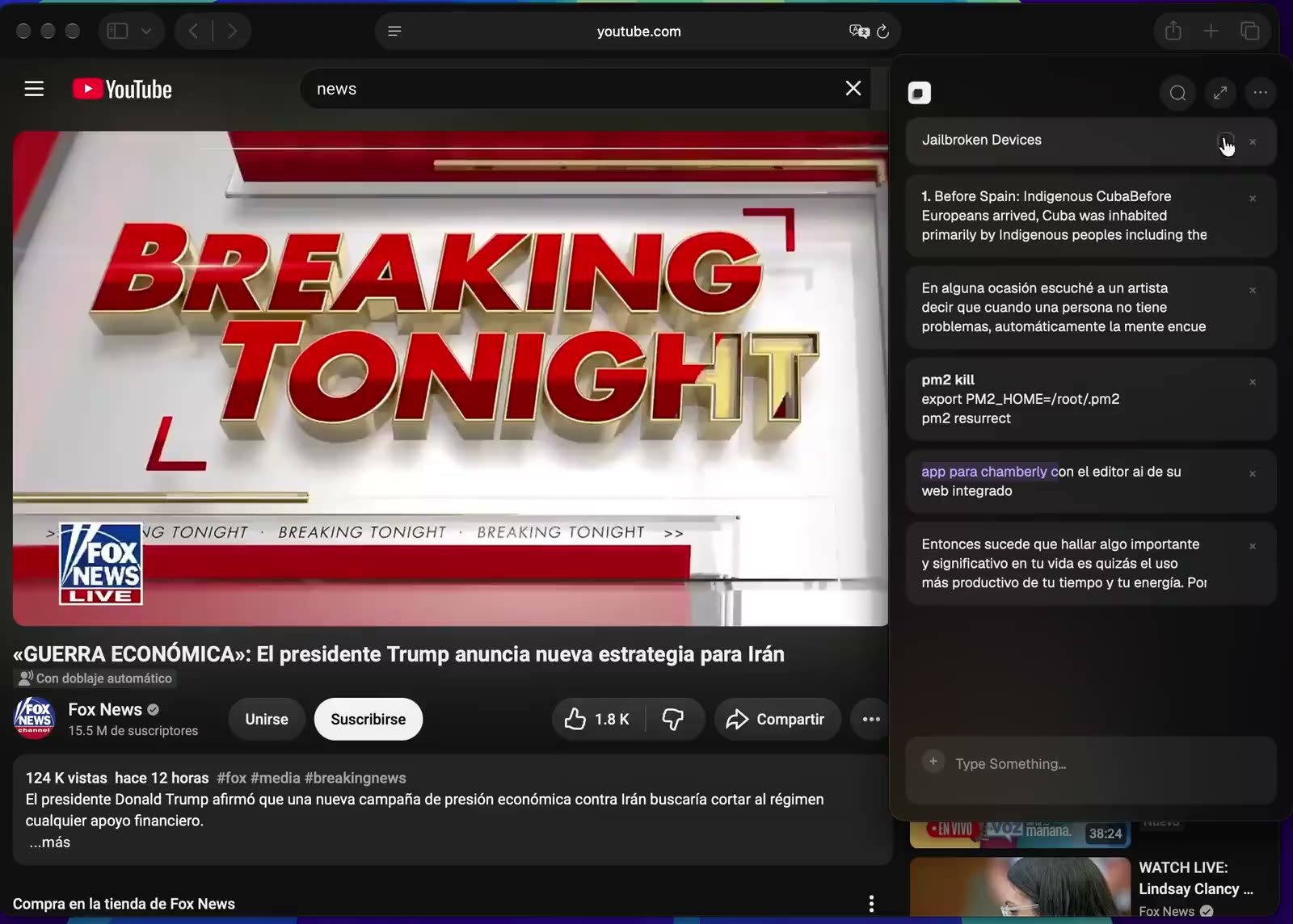
Task: Reload the current page
Action: click(883, 31)
